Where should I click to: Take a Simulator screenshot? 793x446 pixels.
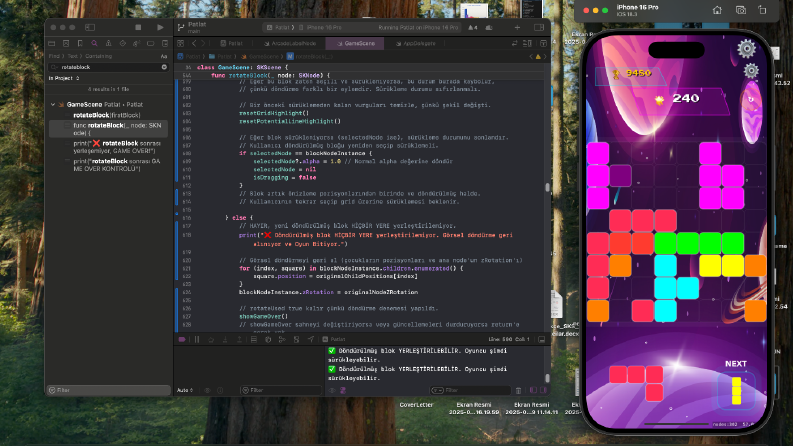pyautogui.click(x=740, y=10)
